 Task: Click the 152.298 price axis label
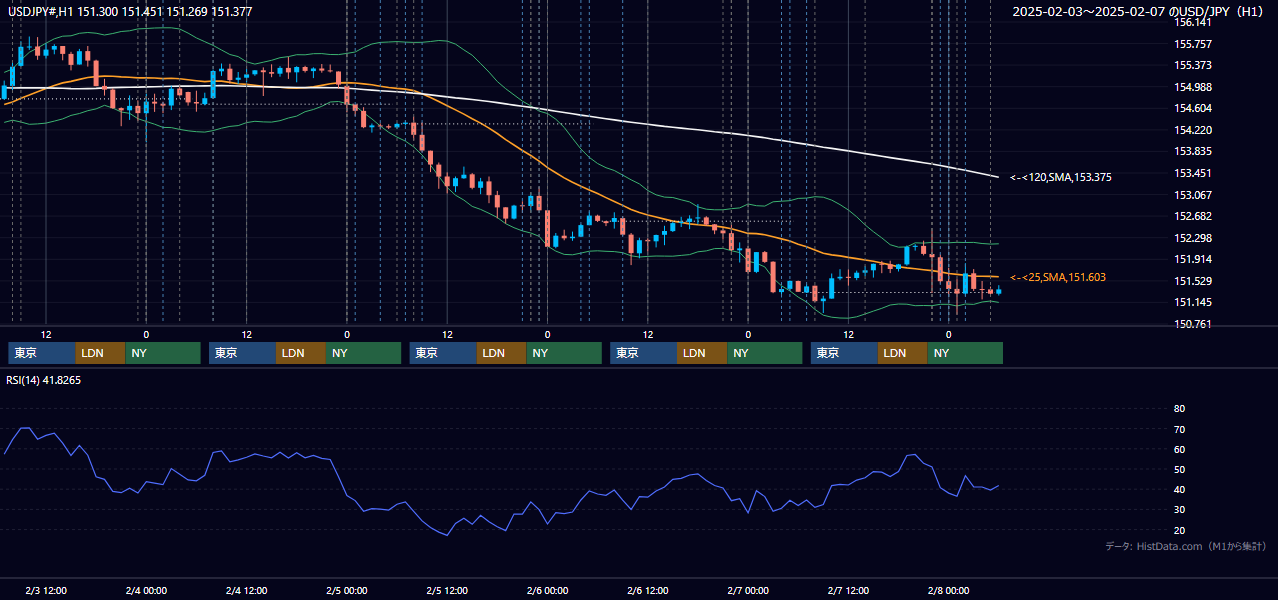tap(1192, 238)
